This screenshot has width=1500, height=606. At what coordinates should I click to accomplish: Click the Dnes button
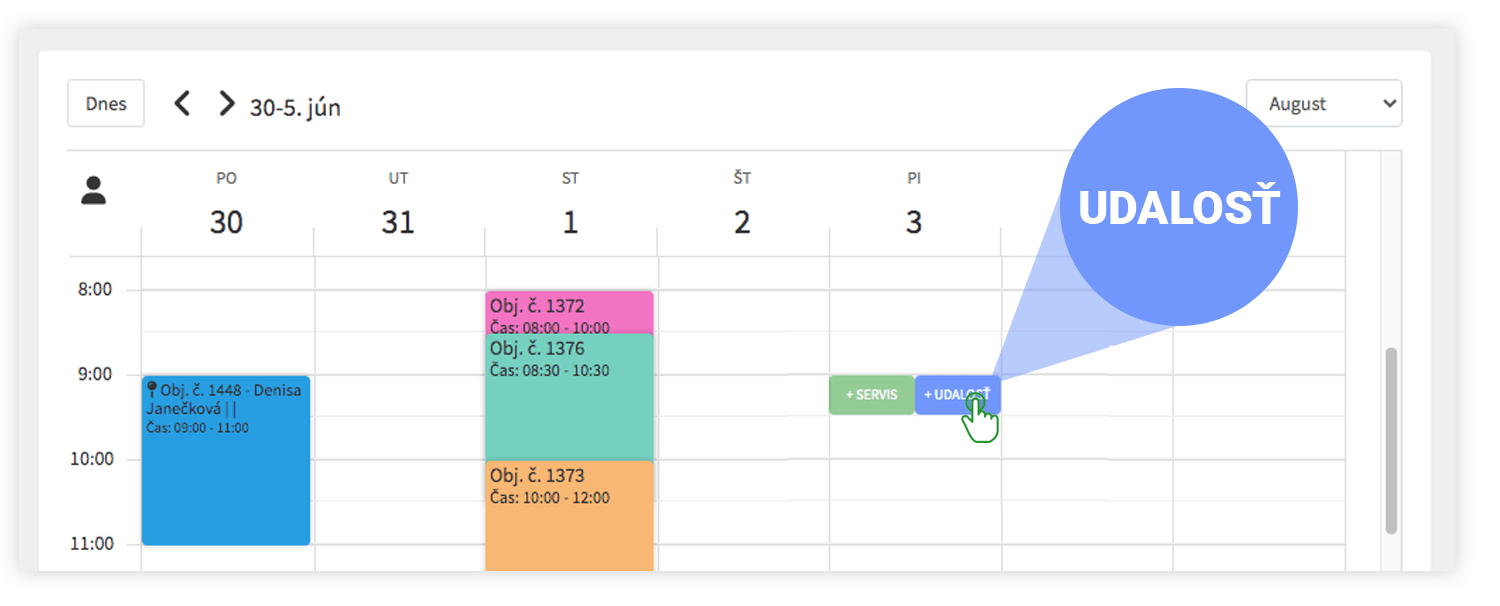click(x=106, y=103)
